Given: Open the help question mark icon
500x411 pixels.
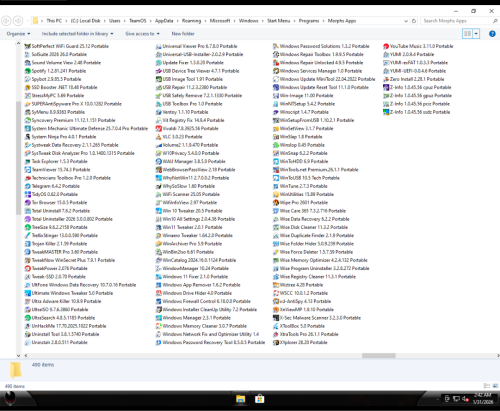Looking at the screenshot, I should pyautogui.click(x=492, y=34).
